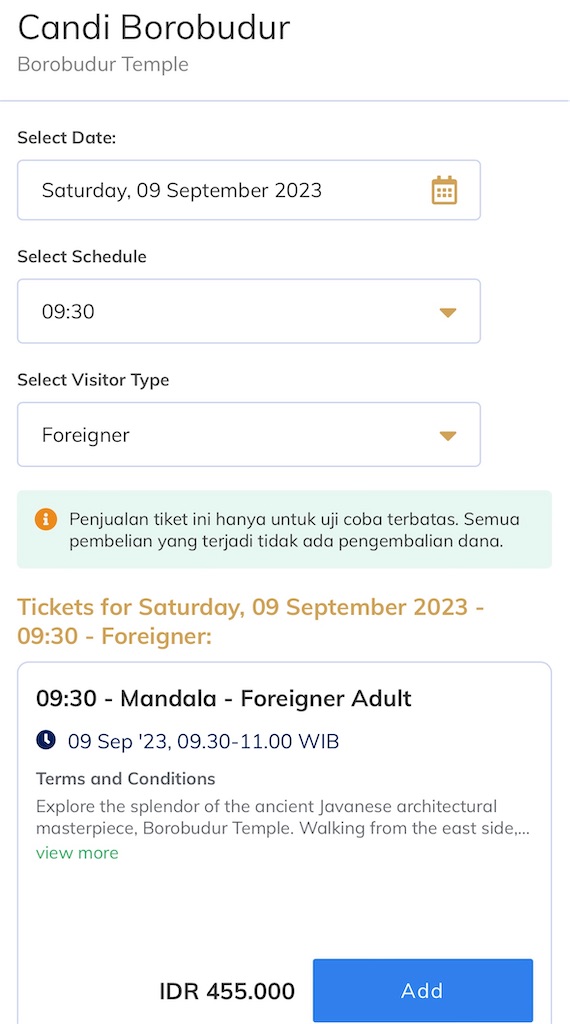This screenshot has height=1024, width=570.
Task: Open the calendar icon date picker
Action: [x=444, y=190]
